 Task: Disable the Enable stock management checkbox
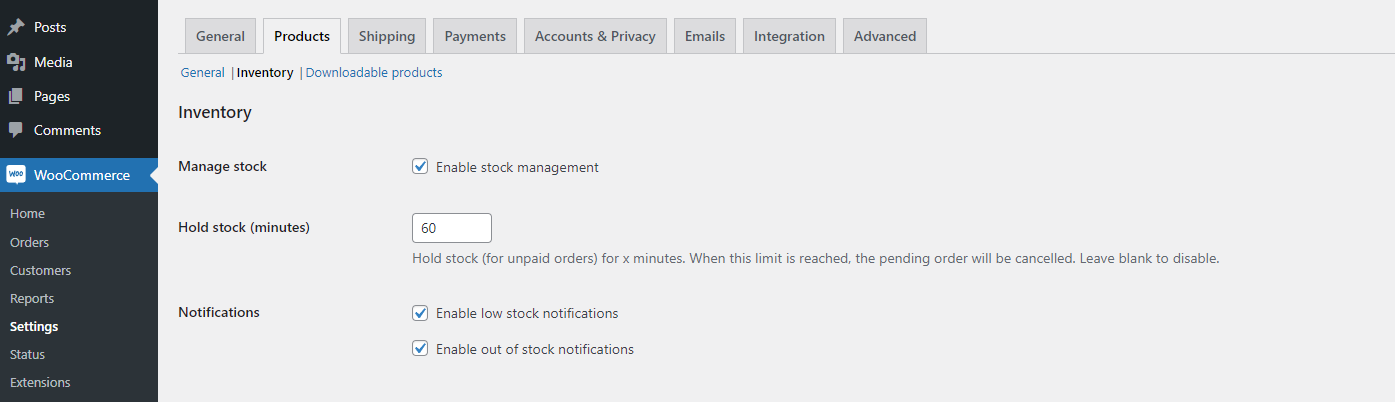click(x=420, y=167)
